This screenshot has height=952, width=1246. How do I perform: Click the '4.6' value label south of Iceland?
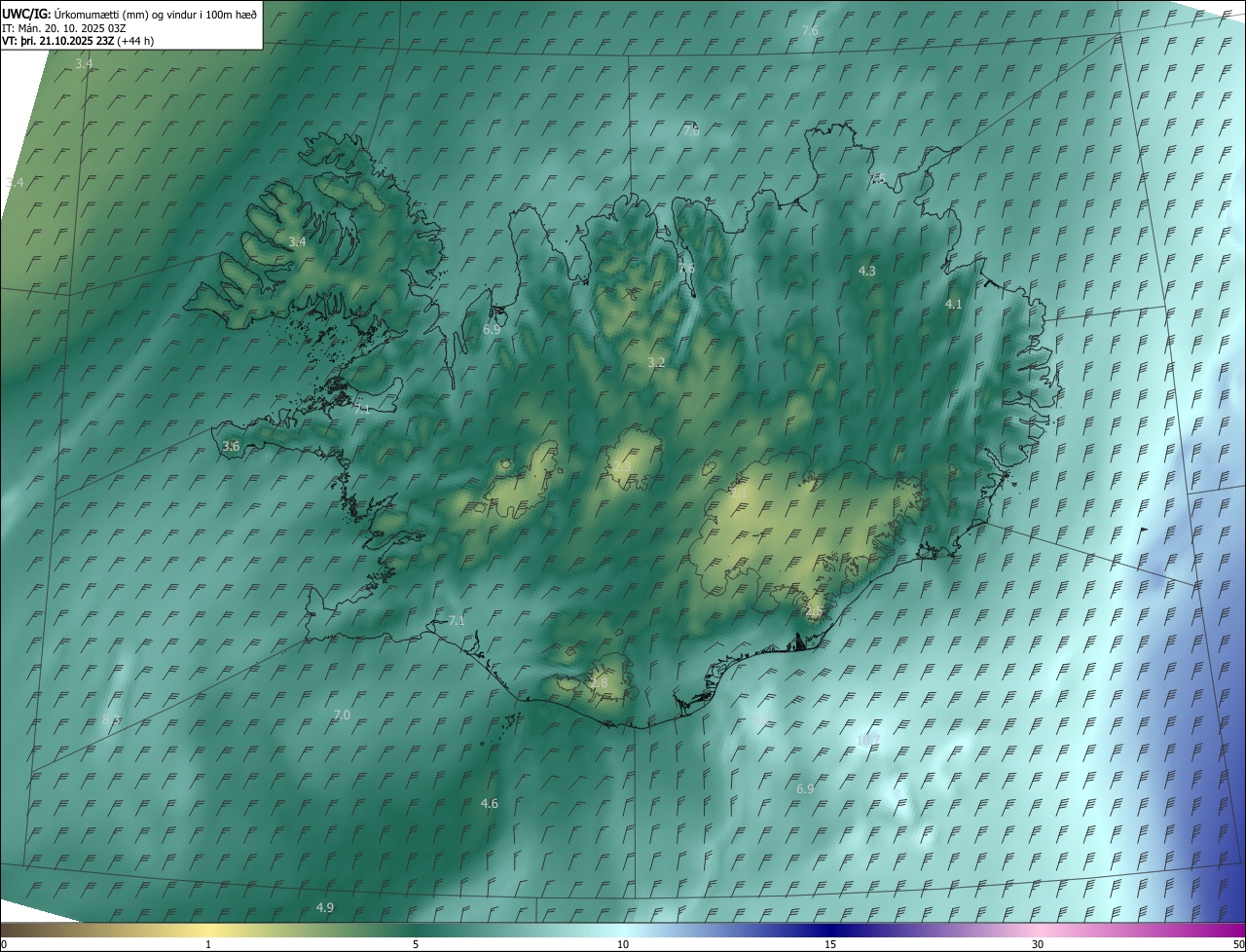point(490,803)
